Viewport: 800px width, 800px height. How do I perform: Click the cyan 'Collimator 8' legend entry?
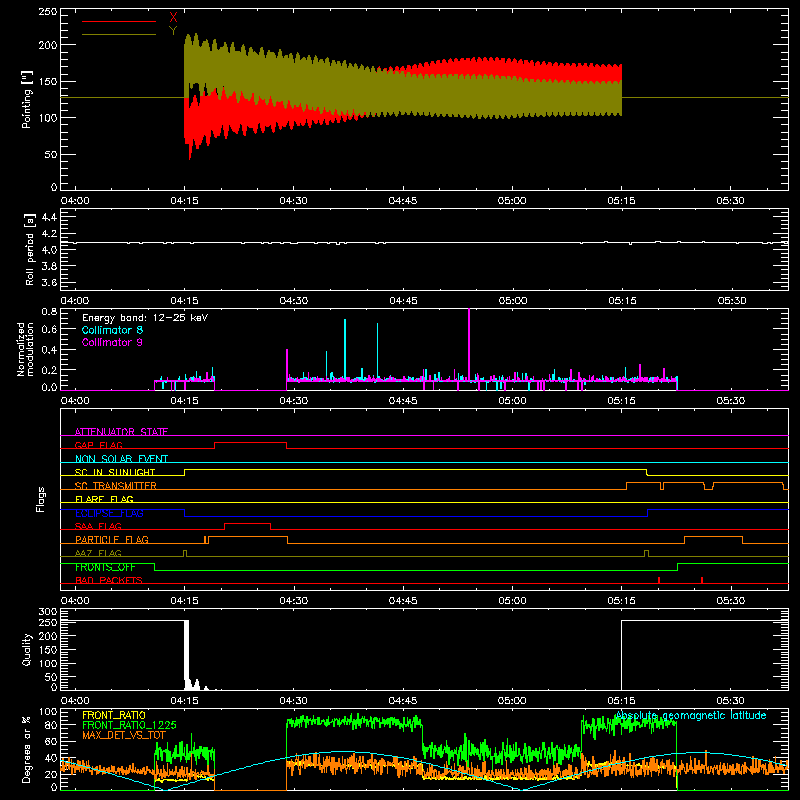click(112, 330)
